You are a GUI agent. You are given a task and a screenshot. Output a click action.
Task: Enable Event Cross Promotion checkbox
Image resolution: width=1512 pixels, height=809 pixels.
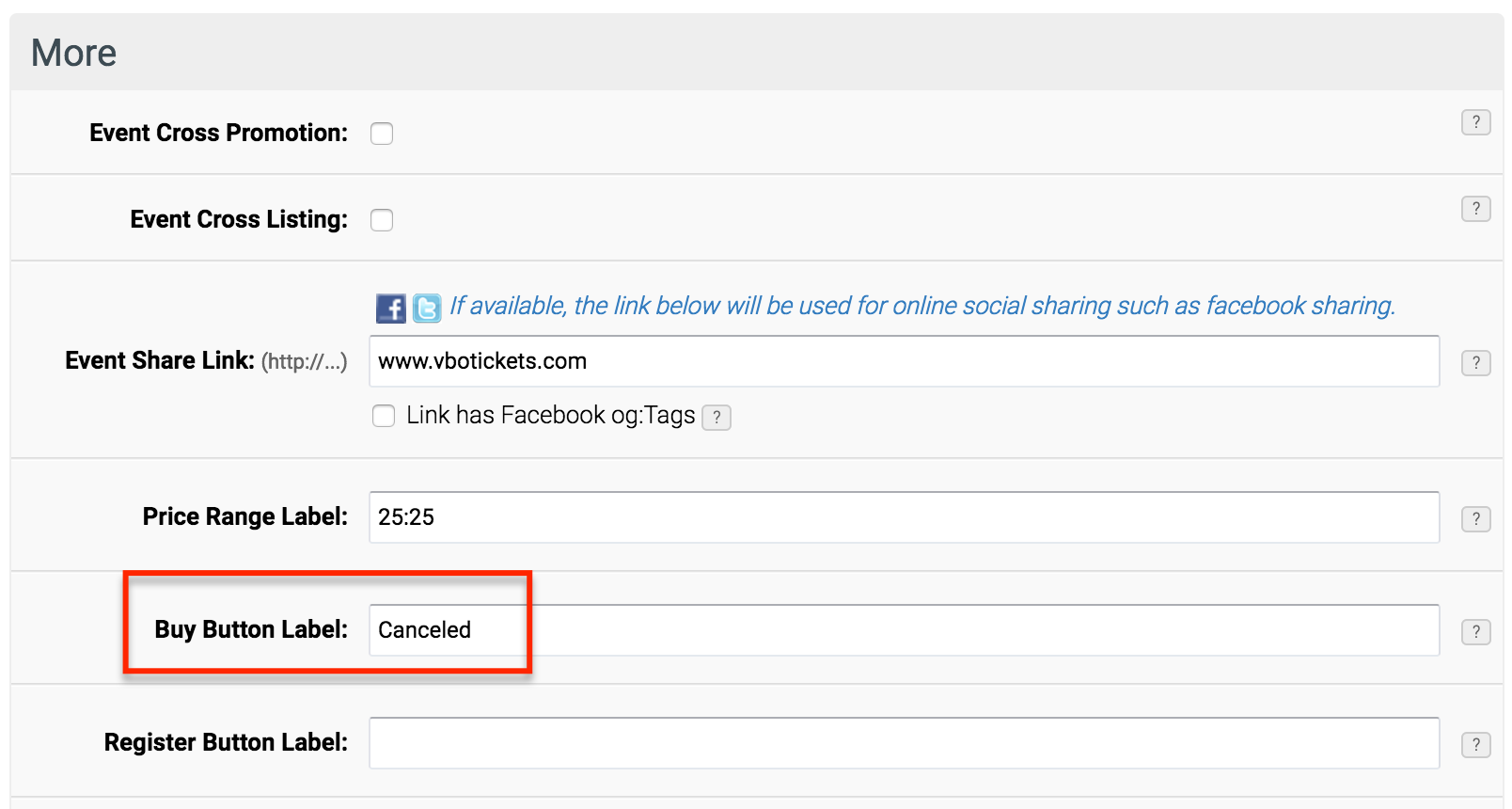[x=382, y=134]
